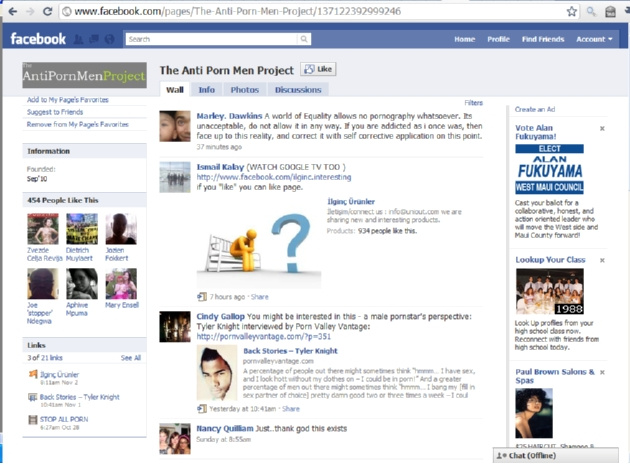Click the link icon beside Yesterday at 10:41am

[x=202, y=409]
